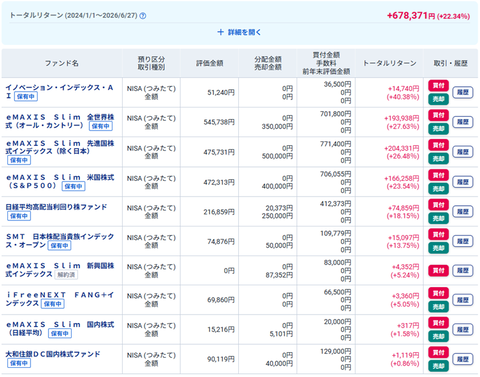The width and height of the screenshot is (480, 377).
Task: Open eMAXIS Slim 新興国株式インデックス link
Action: 60,270
